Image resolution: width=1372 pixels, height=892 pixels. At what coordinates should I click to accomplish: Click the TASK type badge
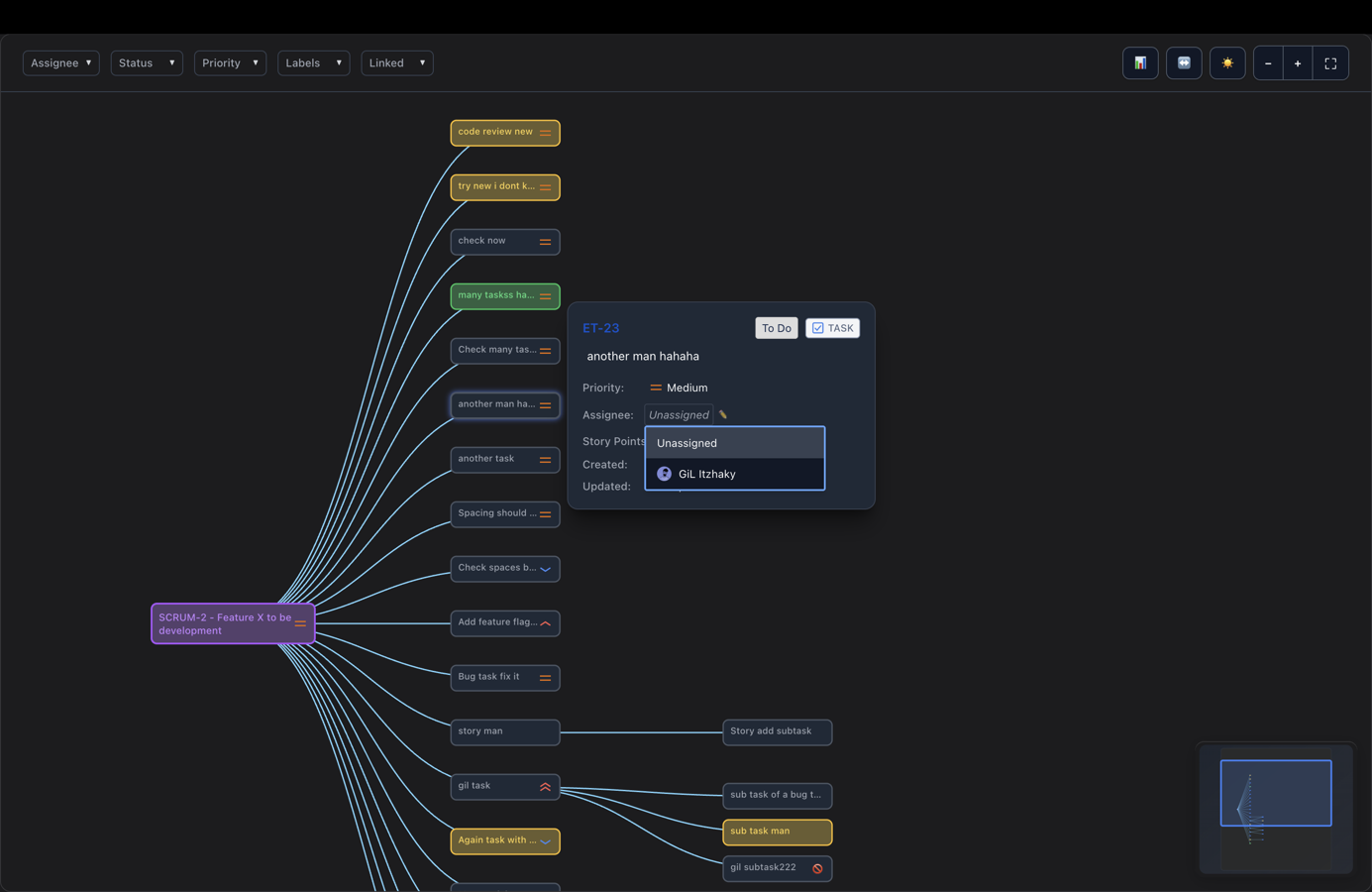(832, 328)
